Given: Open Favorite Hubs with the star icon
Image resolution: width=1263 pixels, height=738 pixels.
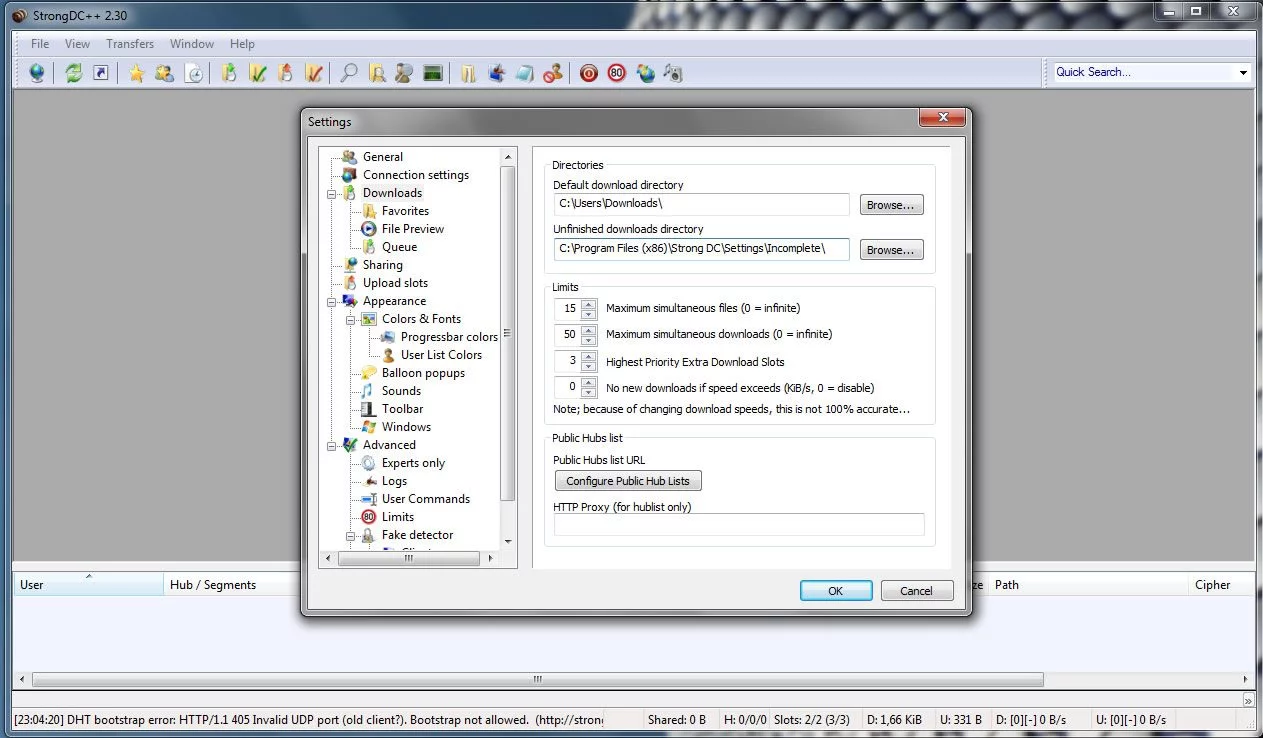Looking at the screenshot, I should (136, 73).
